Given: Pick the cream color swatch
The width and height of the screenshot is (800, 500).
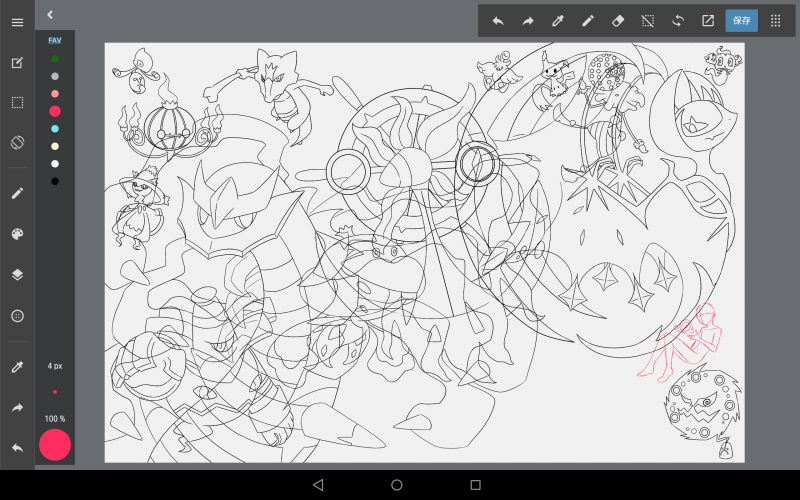Looking at the screenshot, I should (x=55, y=146).
